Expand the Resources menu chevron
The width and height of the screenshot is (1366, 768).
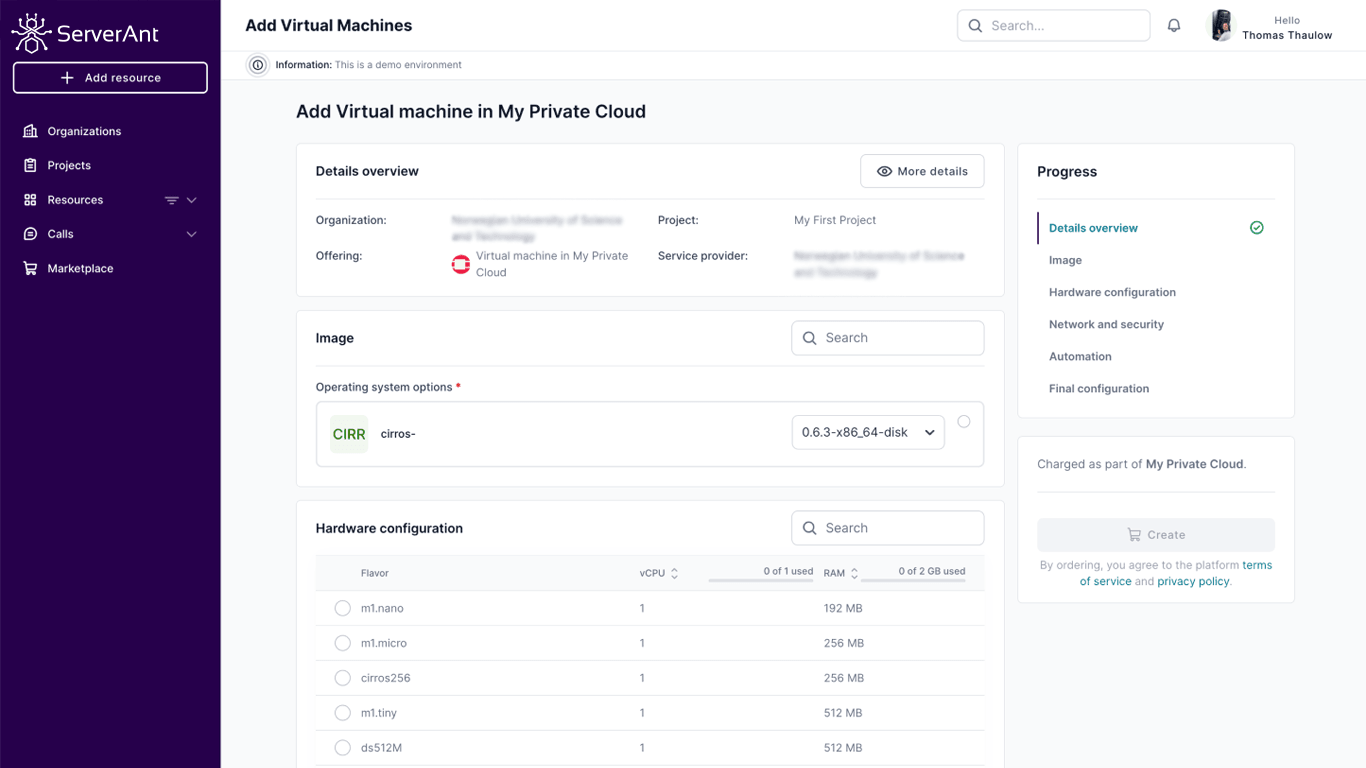coord(192,200)
